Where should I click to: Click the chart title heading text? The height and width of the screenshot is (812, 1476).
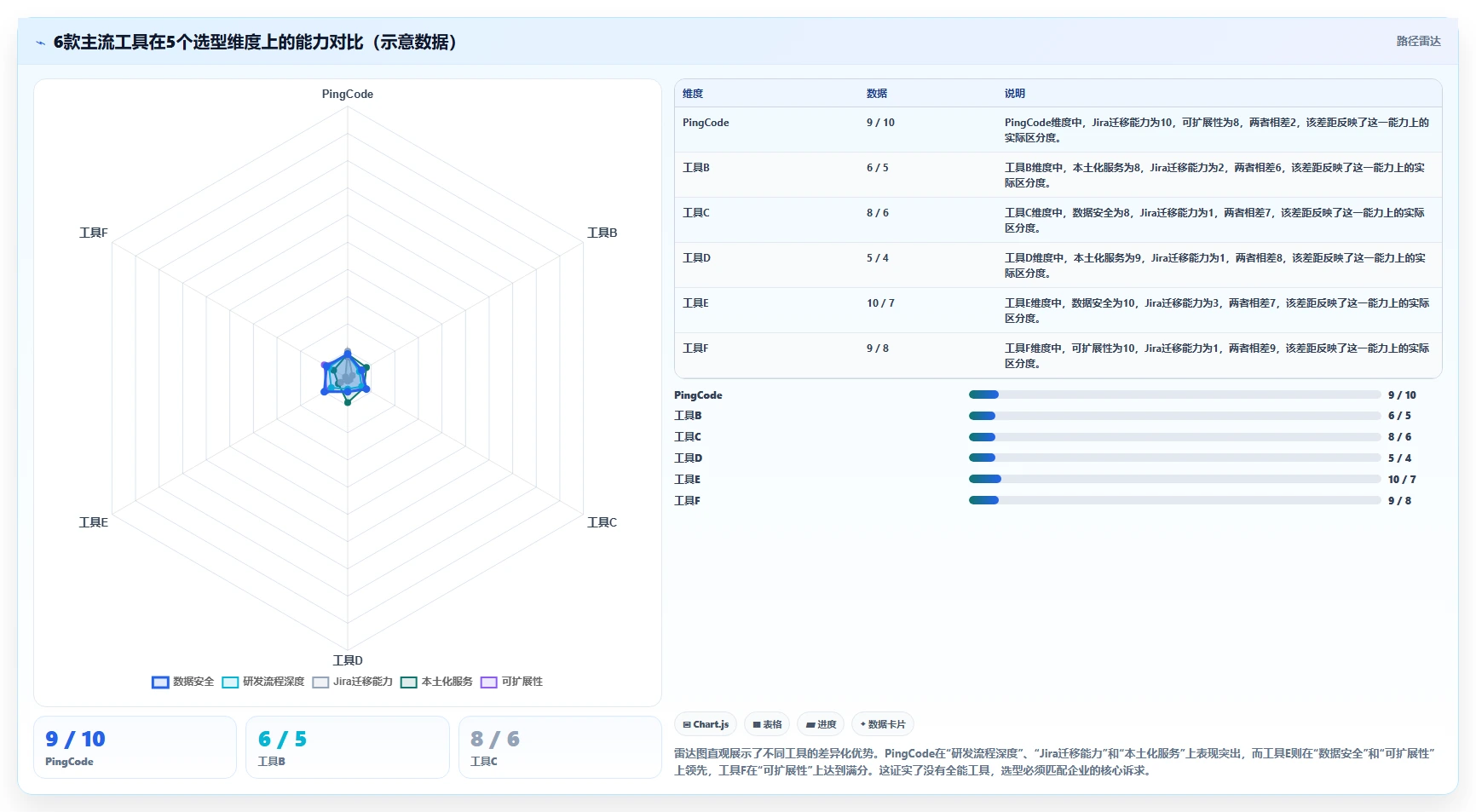tap(256, 42)
